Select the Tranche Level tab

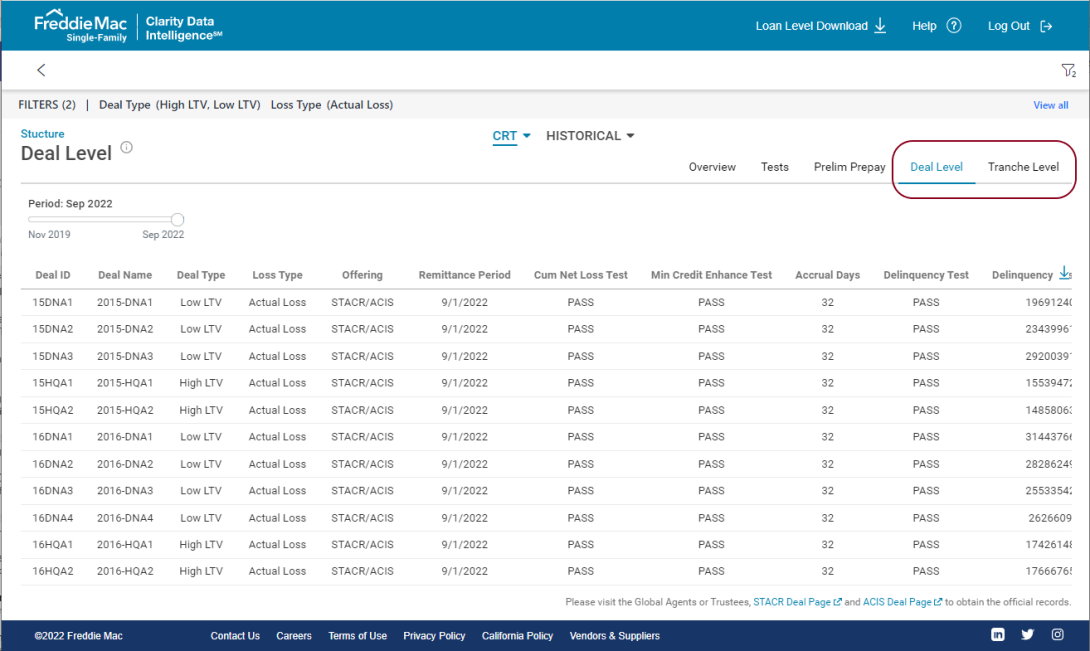[x=1023, y=167]
